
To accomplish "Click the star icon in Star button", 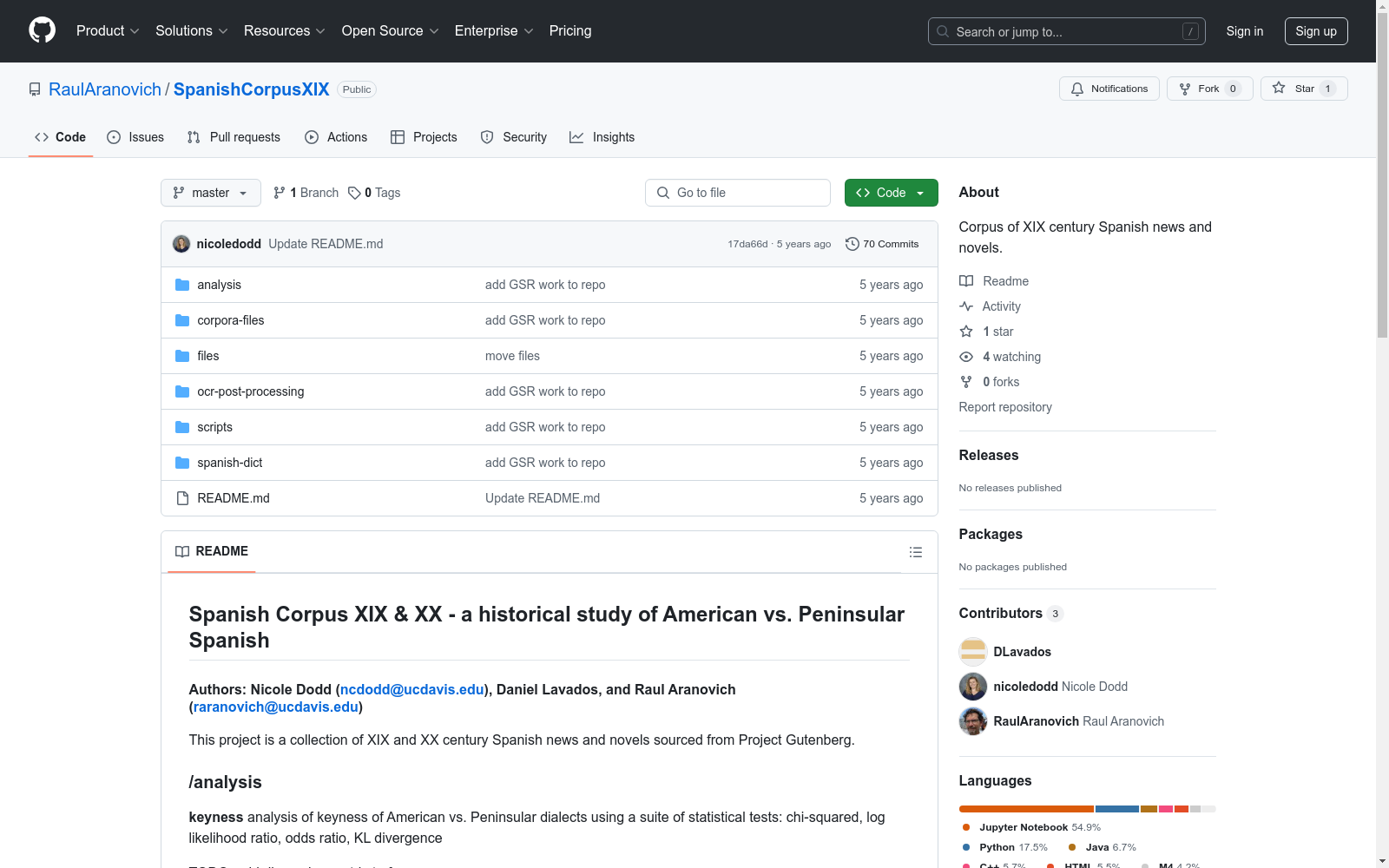I will pos(1279,88).
